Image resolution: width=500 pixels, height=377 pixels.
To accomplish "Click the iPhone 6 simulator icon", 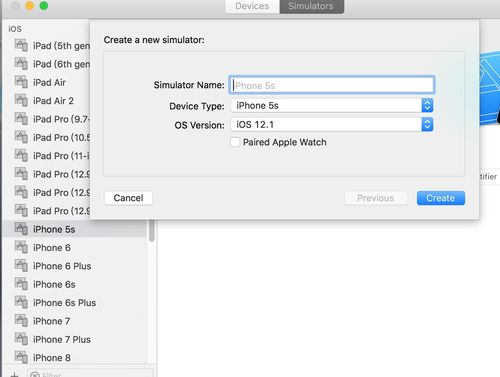I will coord(21,247).
